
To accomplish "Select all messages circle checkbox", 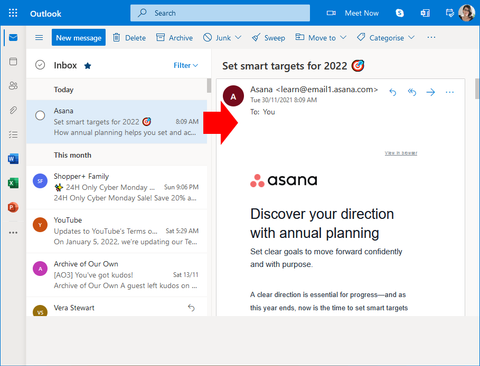I will [40, 65].
